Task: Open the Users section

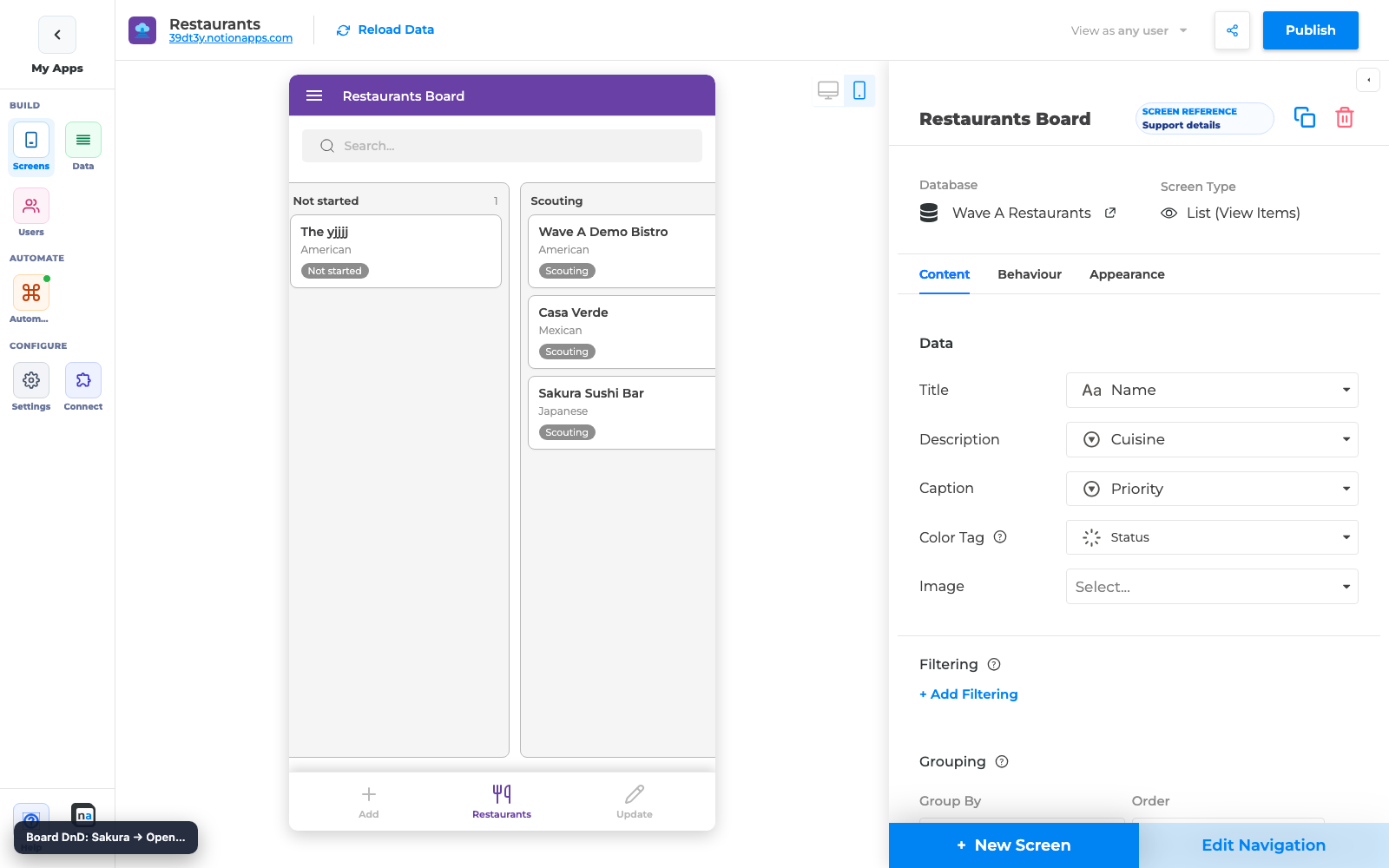Action: (31, 213)
